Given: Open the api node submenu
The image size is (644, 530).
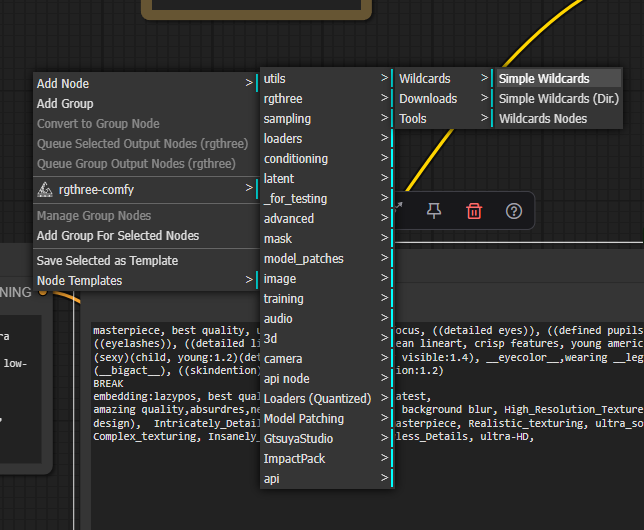Looking at the screenshot, I should (327, 378).
